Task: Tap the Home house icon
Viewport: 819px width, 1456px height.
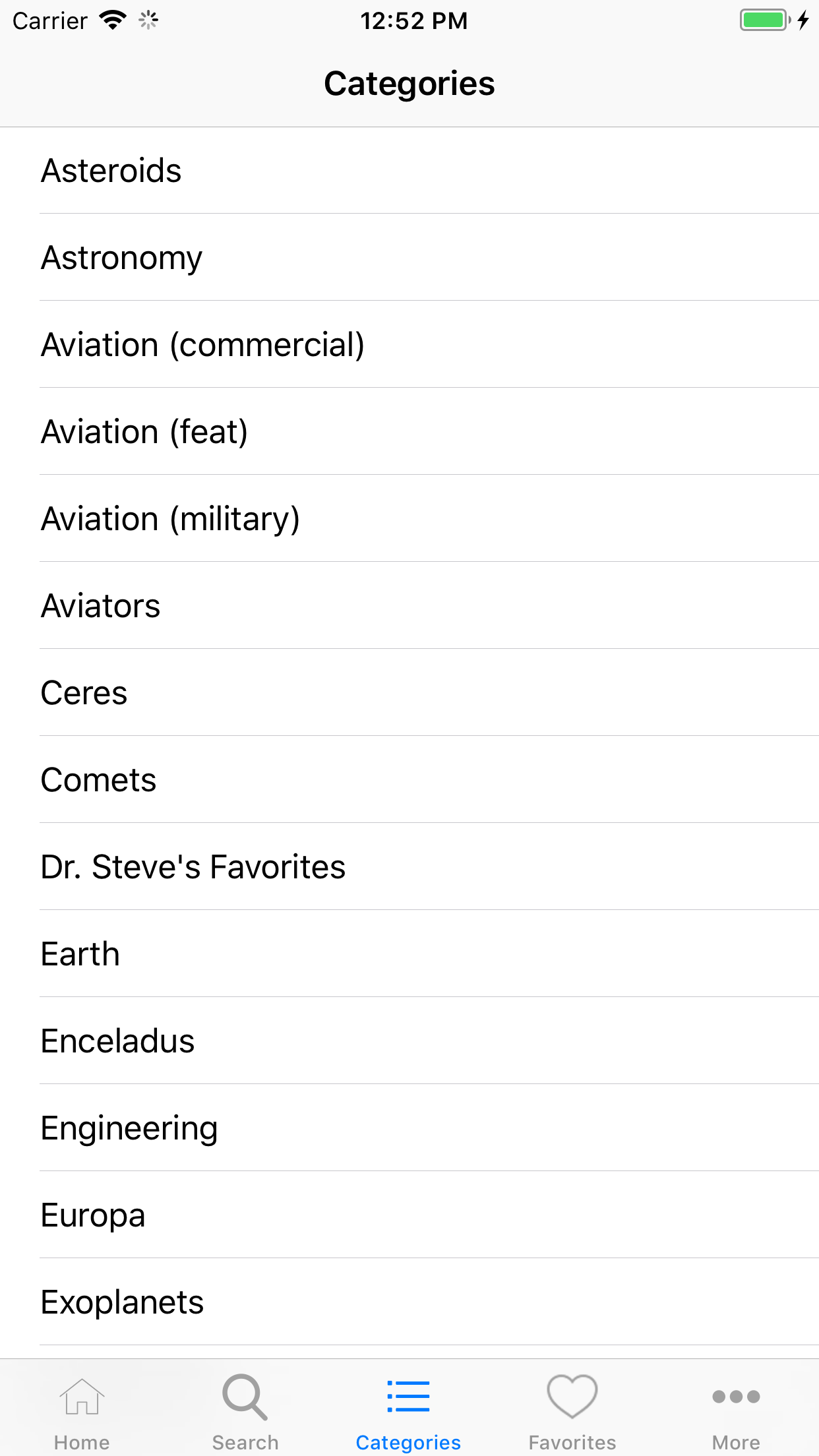Action: point(82,1397)
